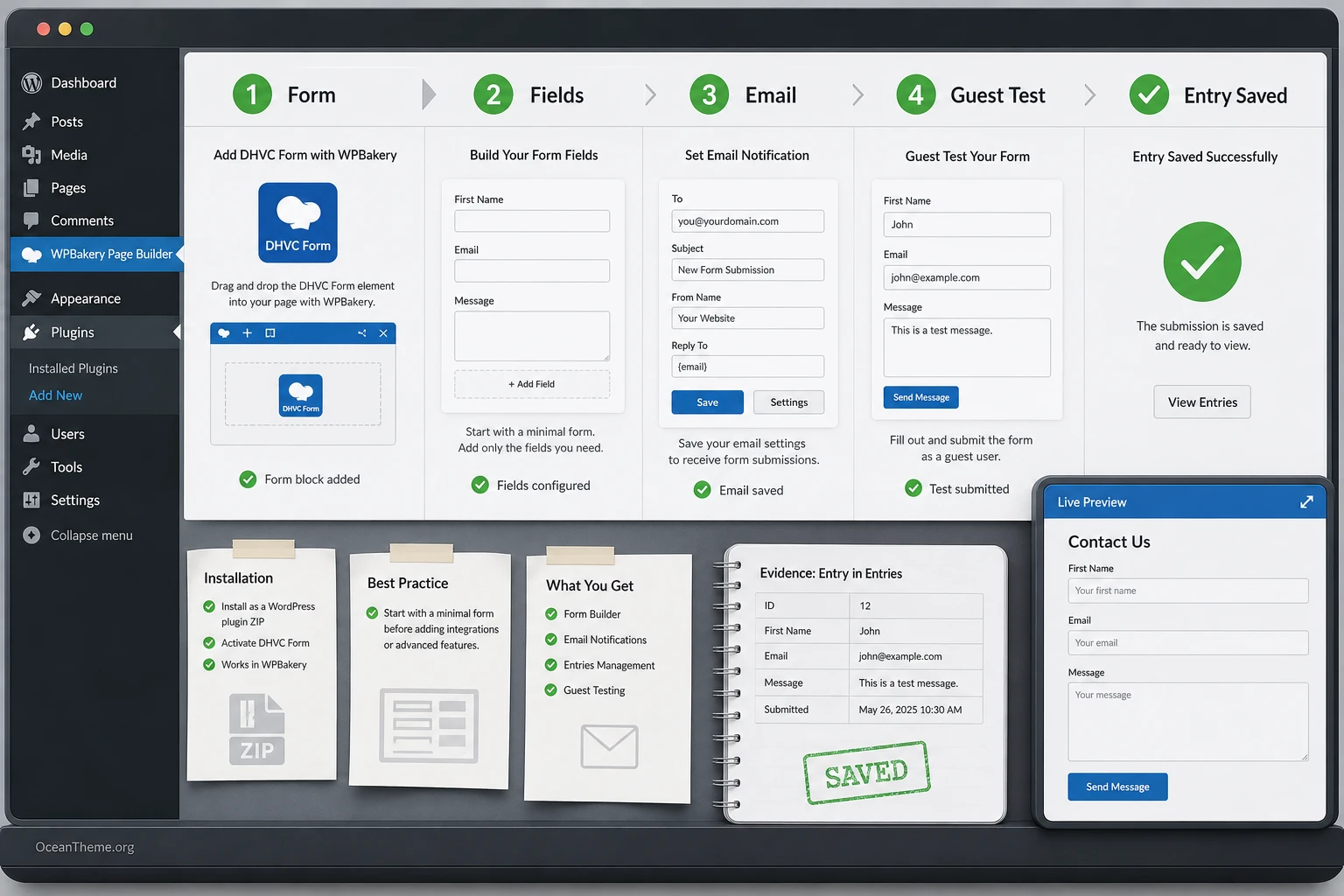1344x896 pixels.
Task: Click the cloud icon in the WPBakery toolbar
Action: pos(224,333)
